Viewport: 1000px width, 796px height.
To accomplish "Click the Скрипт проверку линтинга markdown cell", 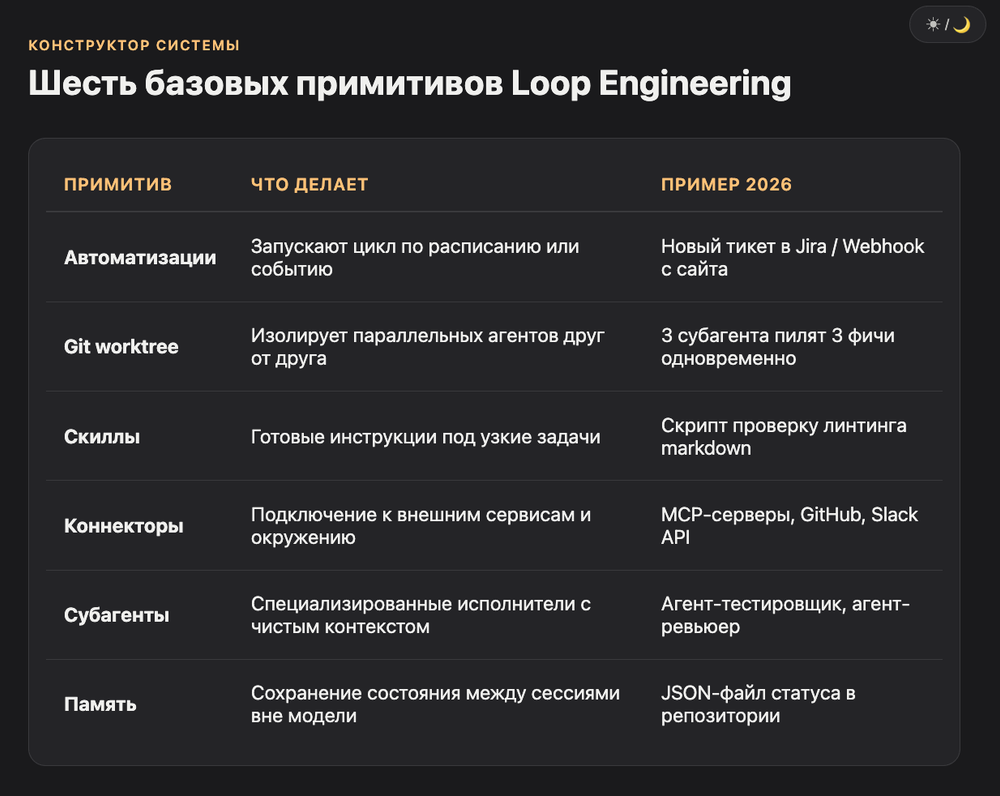I will coord(784,436).
